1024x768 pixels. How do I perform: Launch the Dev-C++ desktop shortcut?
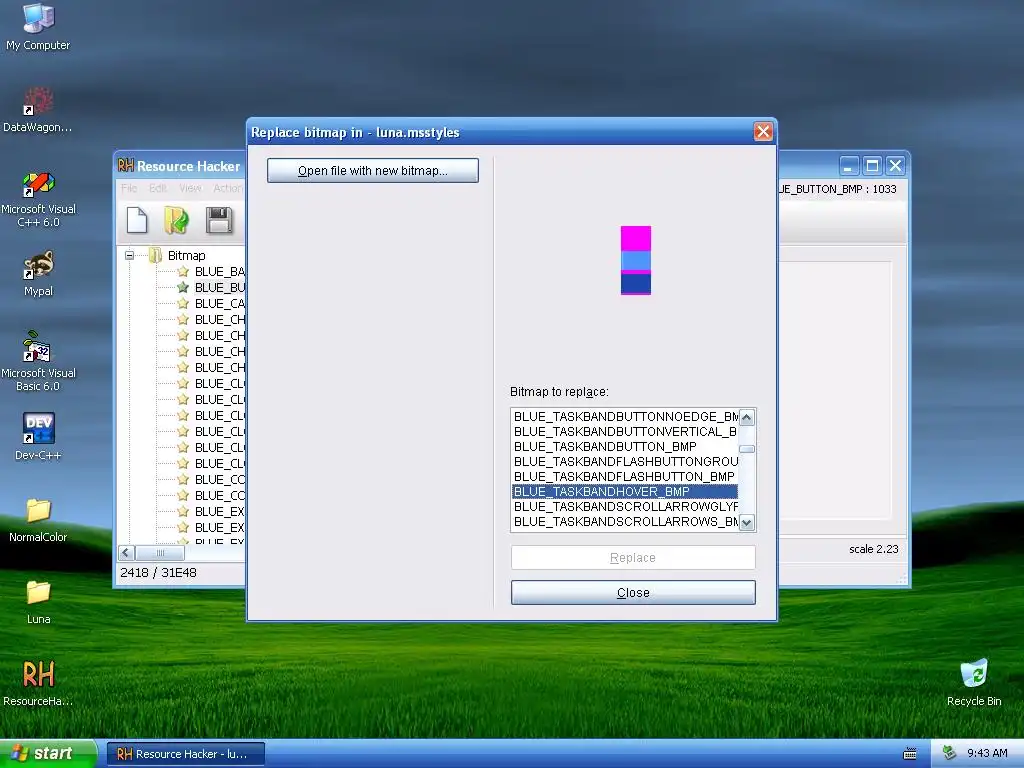[38, 436]
